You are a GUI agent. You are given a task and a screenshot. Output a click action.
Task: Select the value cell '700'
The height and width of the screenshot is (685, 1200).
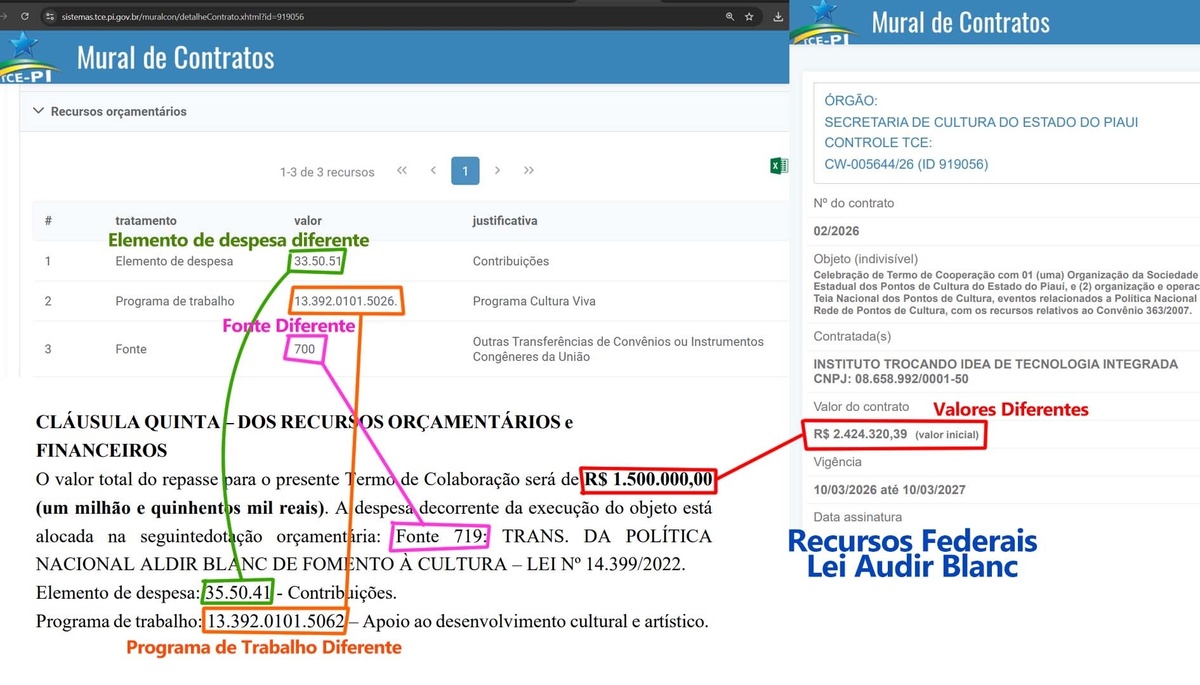304,349
